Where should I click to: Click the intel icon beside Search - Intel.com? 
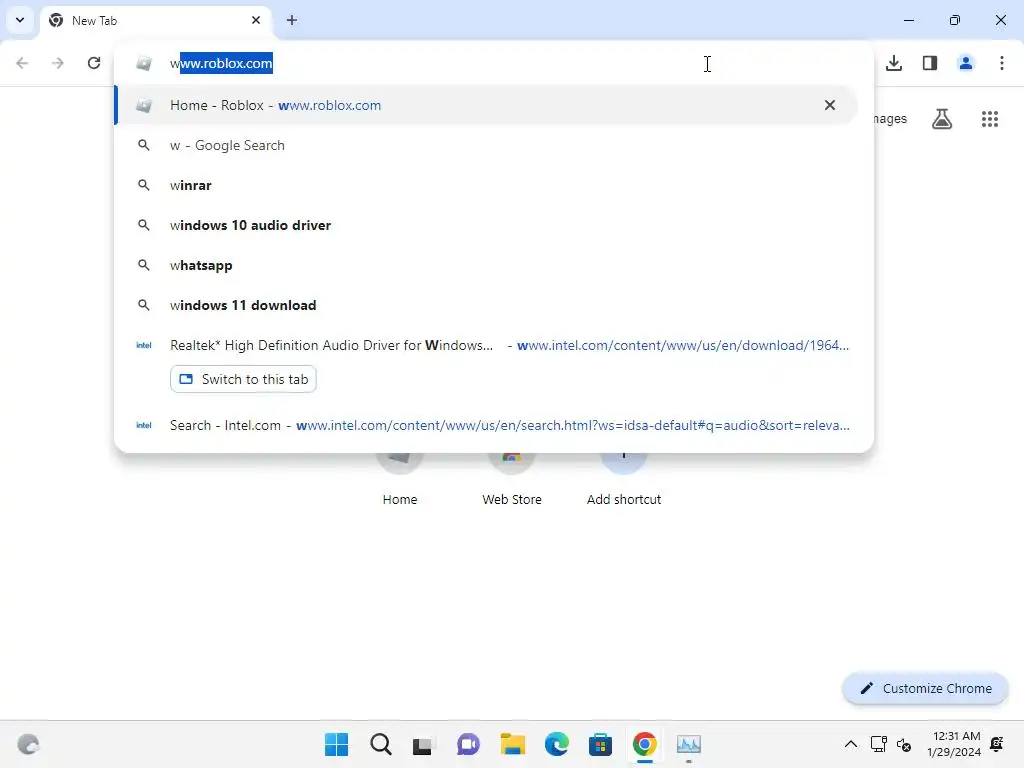(144, 425)
